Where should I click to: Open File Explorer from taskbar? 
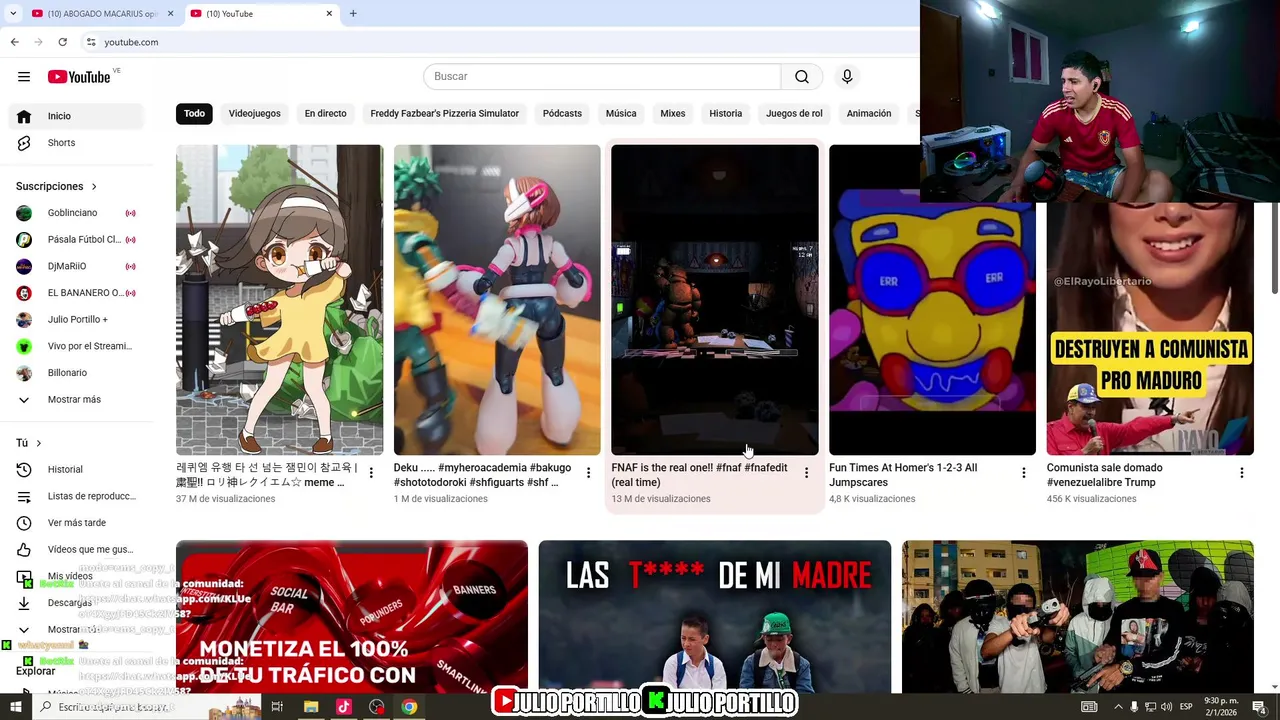[x=311, y=707]
